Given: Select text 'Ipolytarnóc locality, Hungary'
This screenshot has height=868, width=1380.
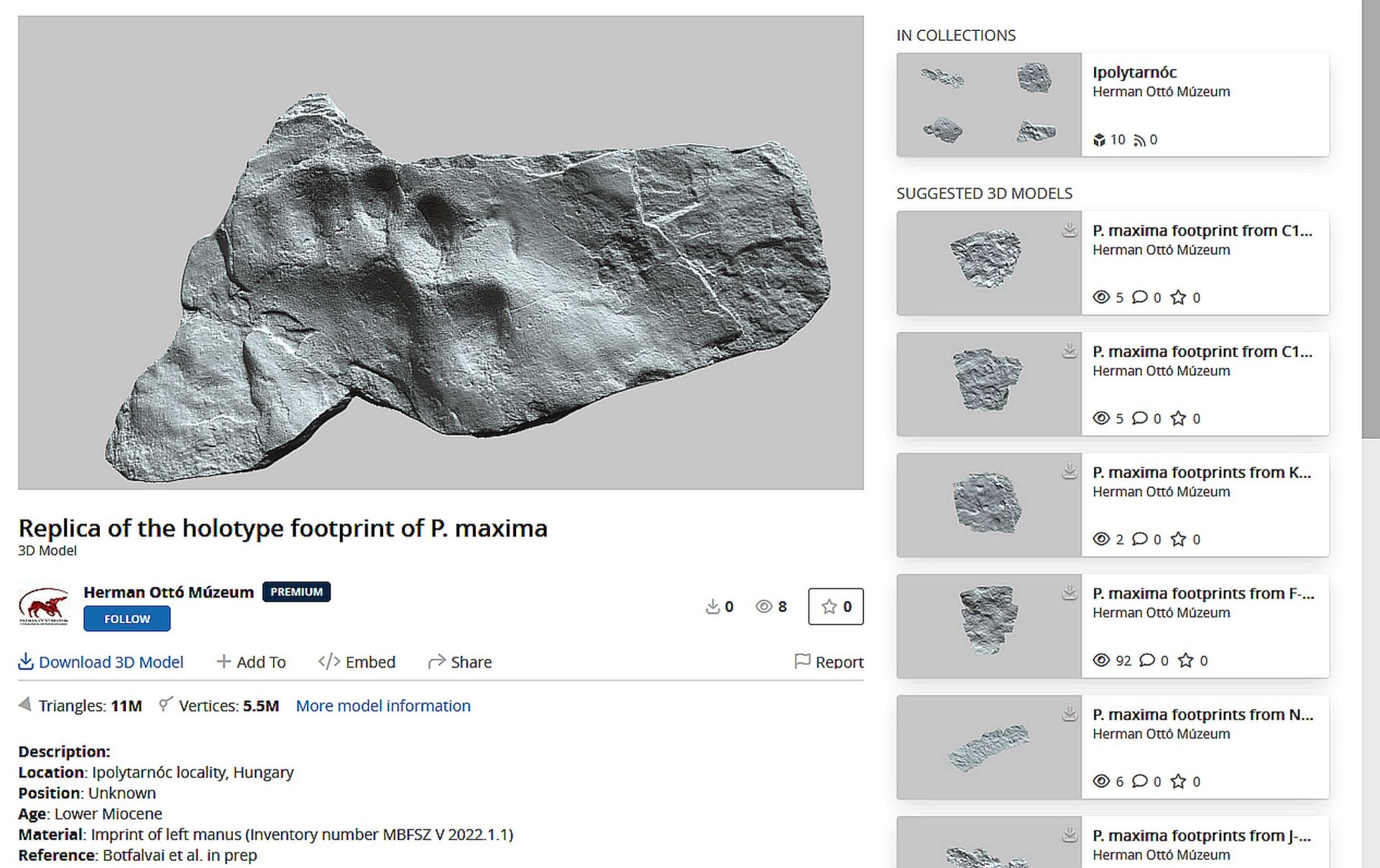Looking at the screenshot, I should coord(193,772).
